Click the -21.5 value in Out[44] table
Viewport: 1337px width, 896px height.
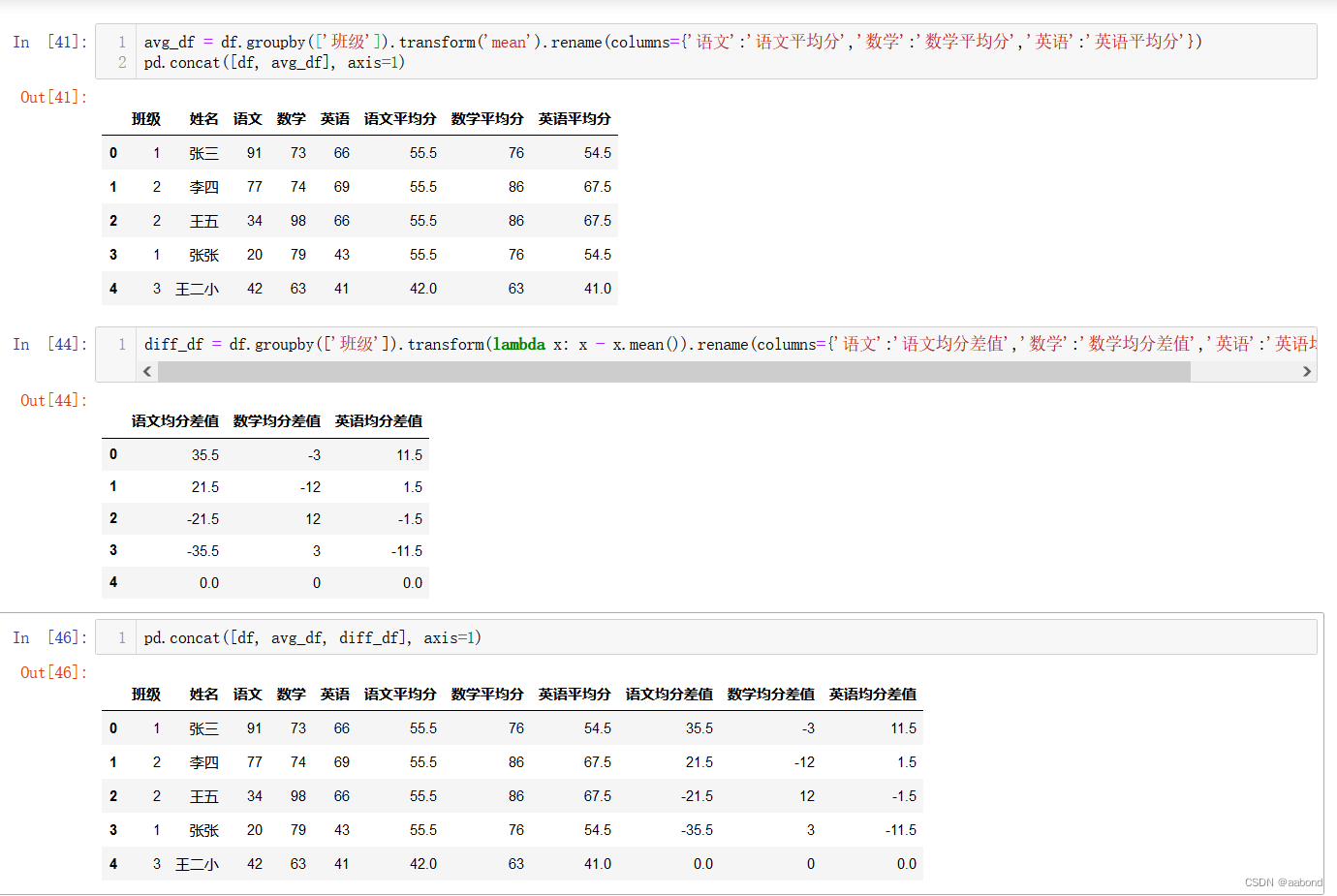[x=203, y=519]
